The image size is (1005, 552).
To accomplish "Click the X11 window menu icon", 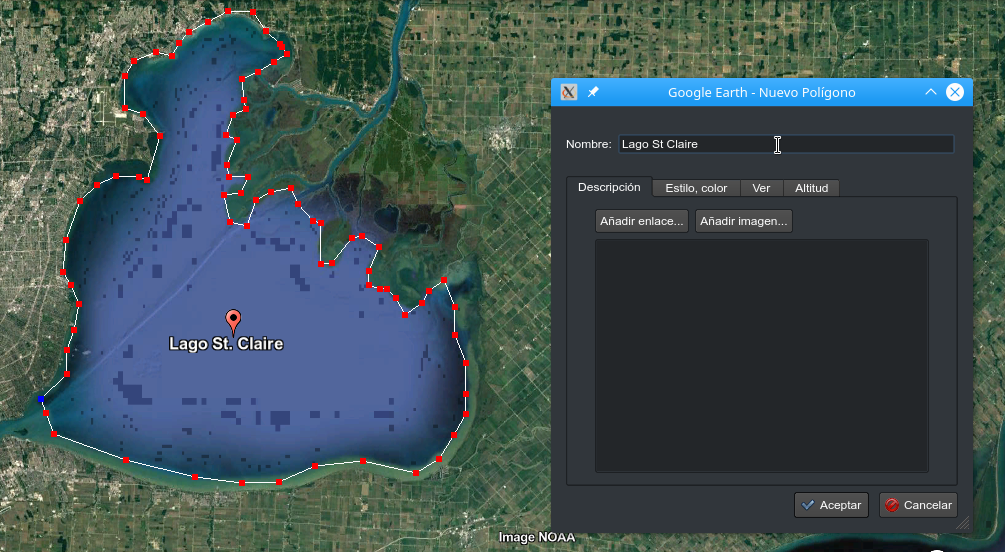I will [569, 92].
